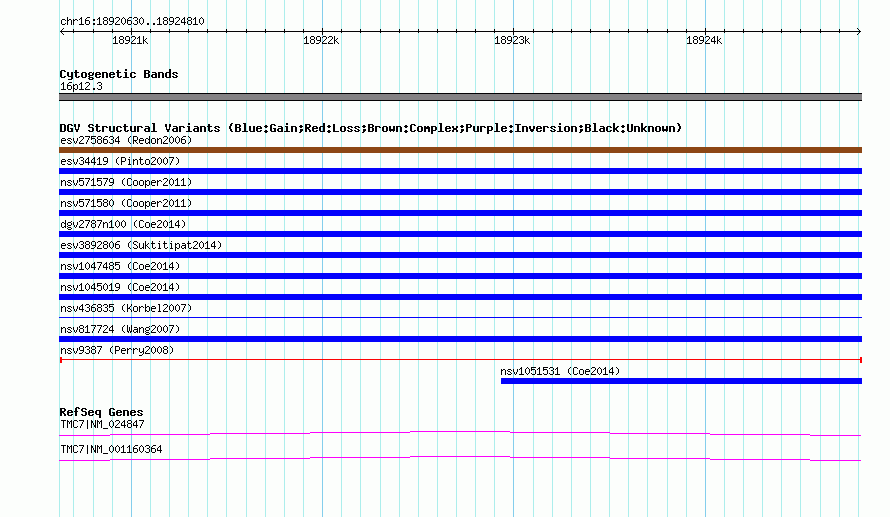Select the blue bar under nsv1047485

[x=460, y=276]
